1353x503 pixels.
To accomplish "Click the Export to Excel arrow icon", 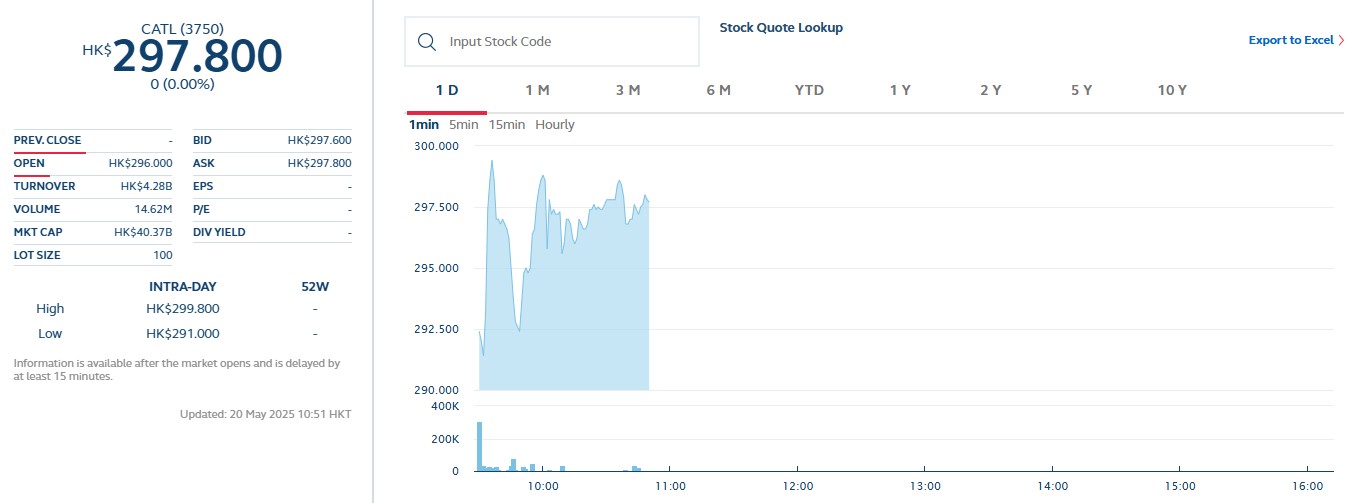I will coord(1341,41).
